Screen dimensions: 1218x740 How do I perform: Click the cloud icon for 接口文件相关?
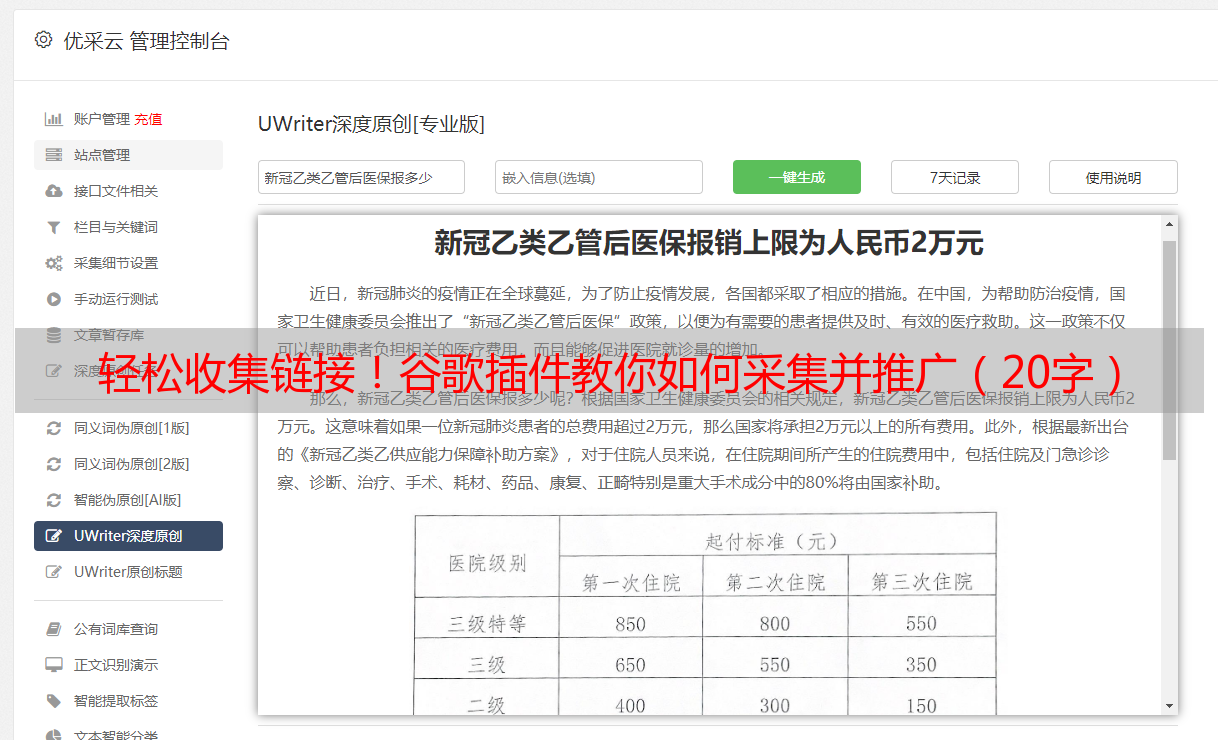coord(54,191)
